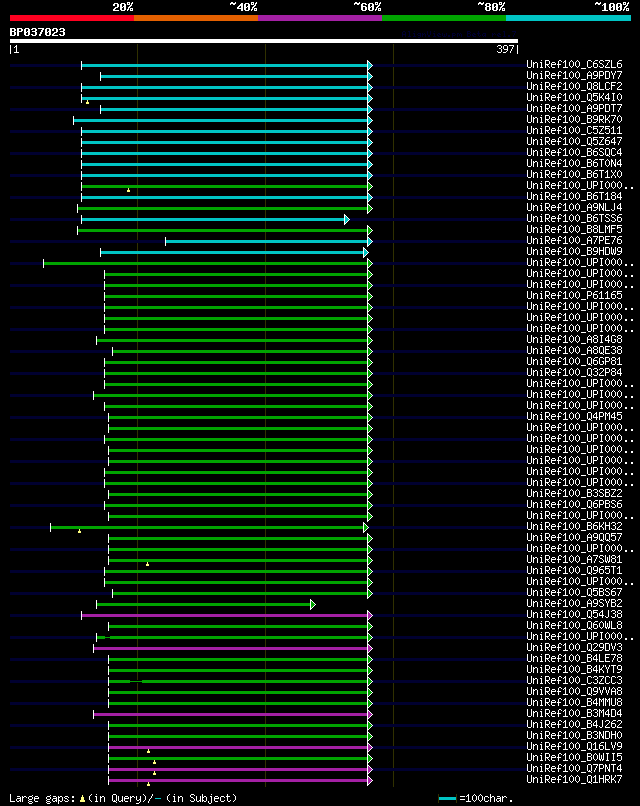
Task: Open hit UniRef100_A9QQ57
Action: click(x=574, y=538)
